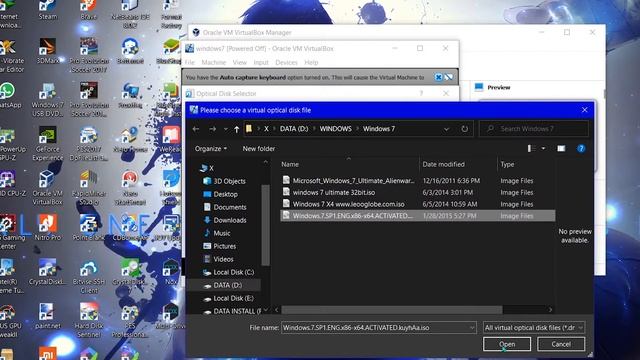Open File menu in windows7 VirtualBox window
This screenshot has height=360, width=640.
click(190, 62)
